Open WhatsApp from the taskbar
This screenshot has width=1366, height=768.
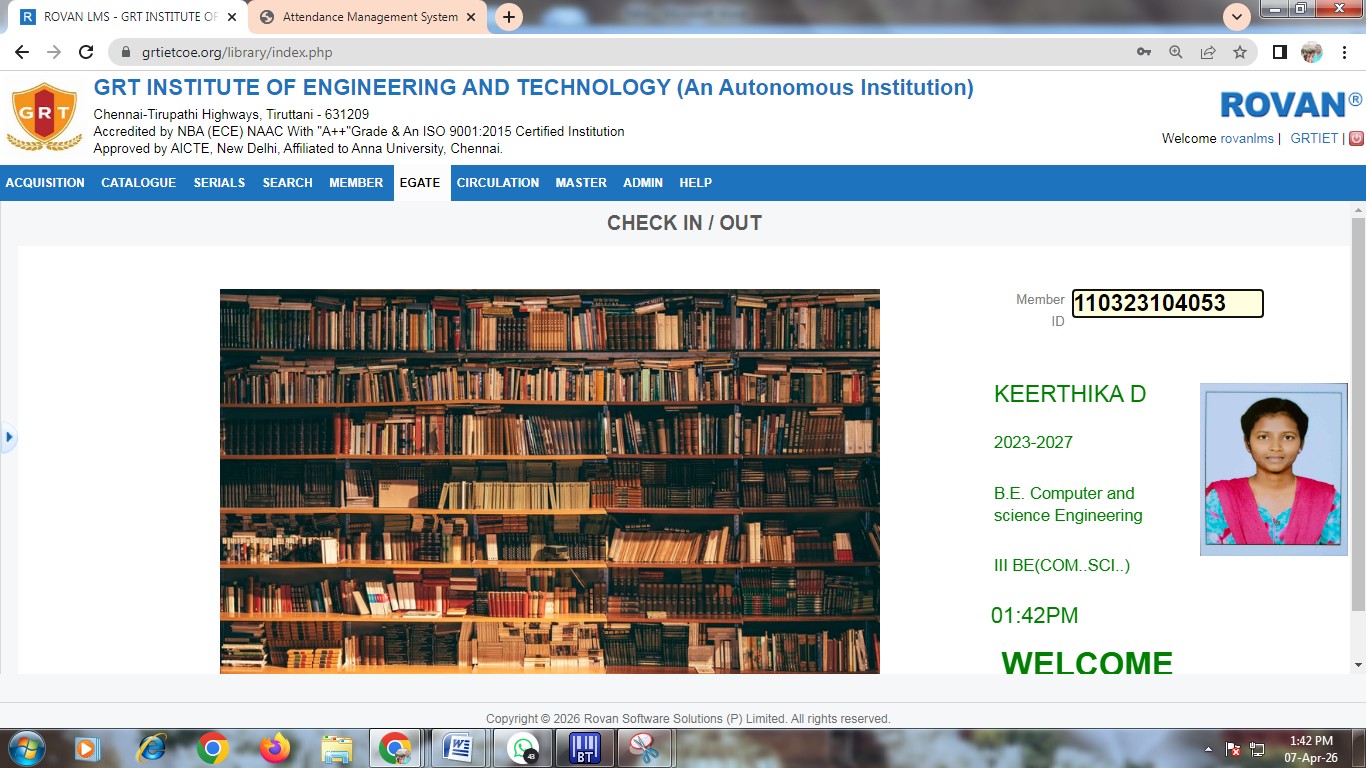click(522, 748)
